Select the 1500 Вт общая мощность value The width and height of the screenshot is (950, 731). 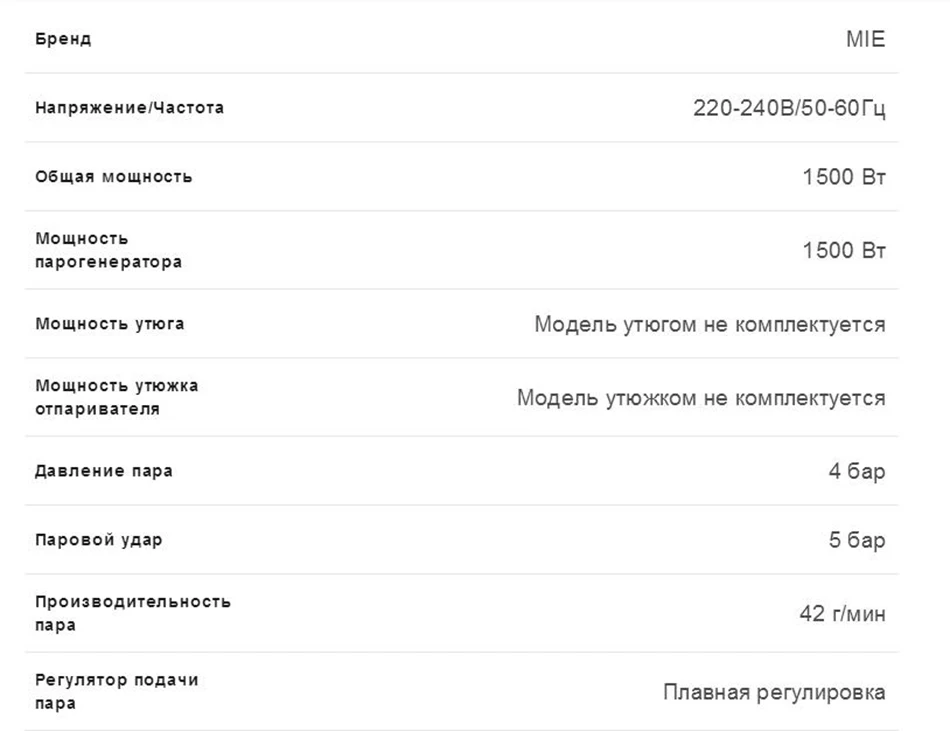tap(844, 177)
